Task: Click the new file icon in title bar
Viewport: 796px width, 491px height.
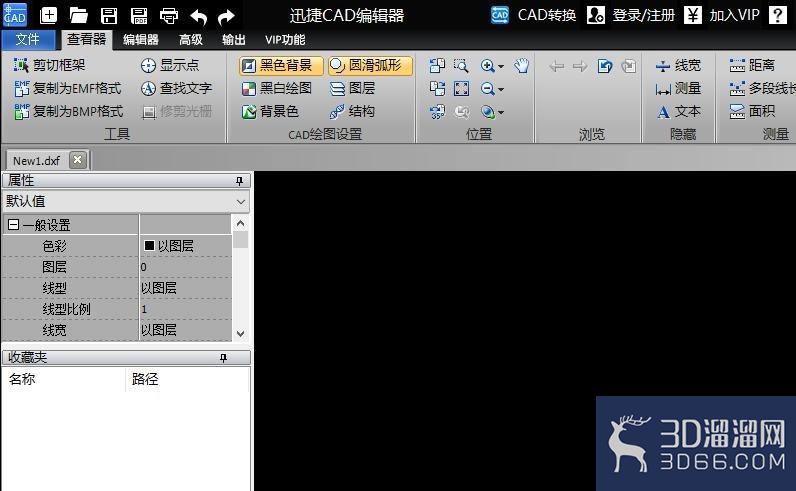Action: click(x=48, y=15)
